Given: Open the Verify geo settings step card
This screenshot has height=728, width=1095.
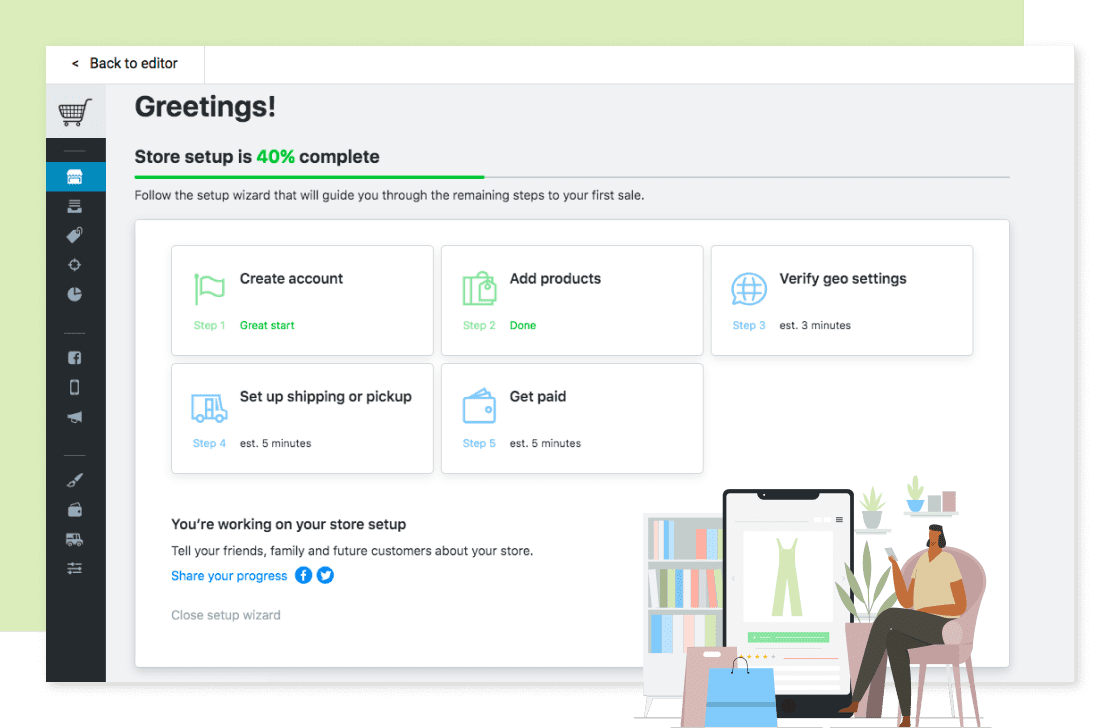Looking at the screenshot, I should 841,300.
